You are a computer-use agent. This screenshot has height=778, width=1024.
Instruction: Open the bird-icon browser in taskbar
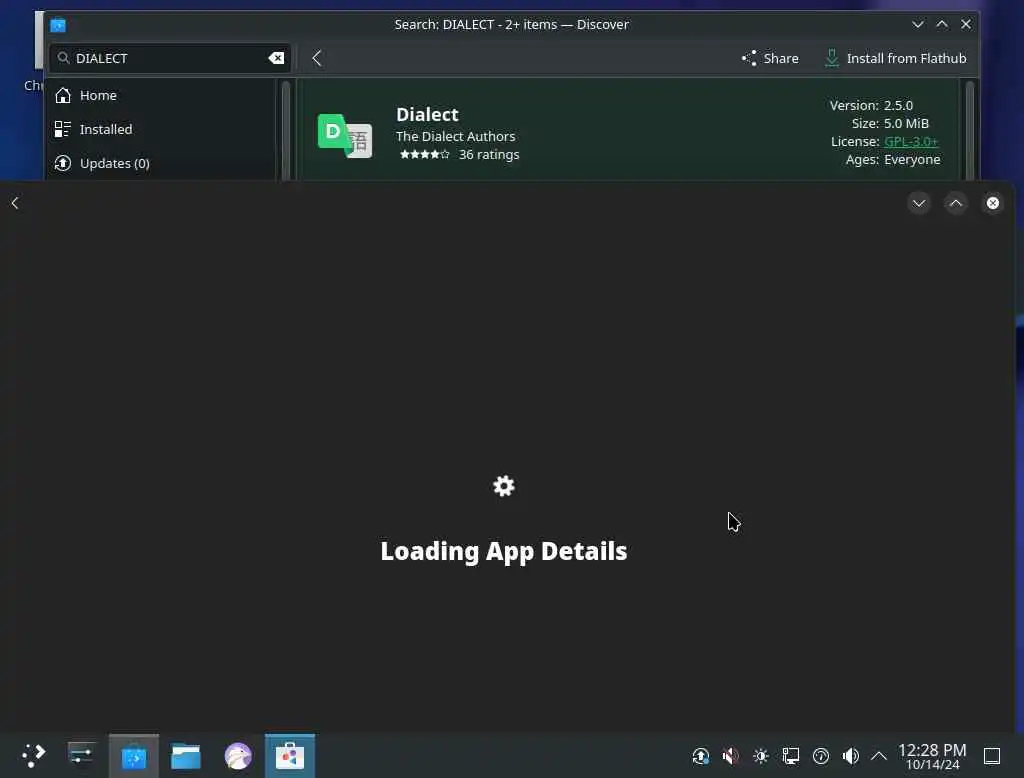(x=238, y=756)
